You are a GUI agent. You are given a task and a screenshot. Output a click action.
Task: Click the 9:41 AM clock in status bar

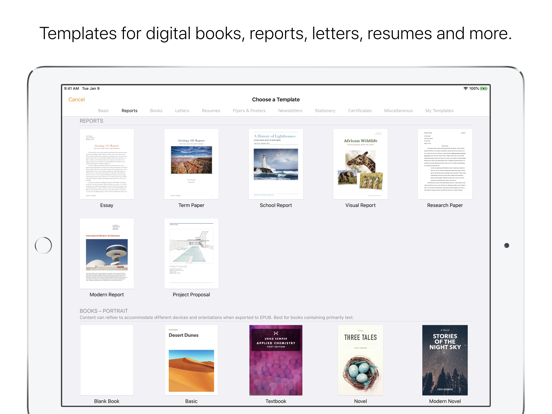click(x=71, y=88)
